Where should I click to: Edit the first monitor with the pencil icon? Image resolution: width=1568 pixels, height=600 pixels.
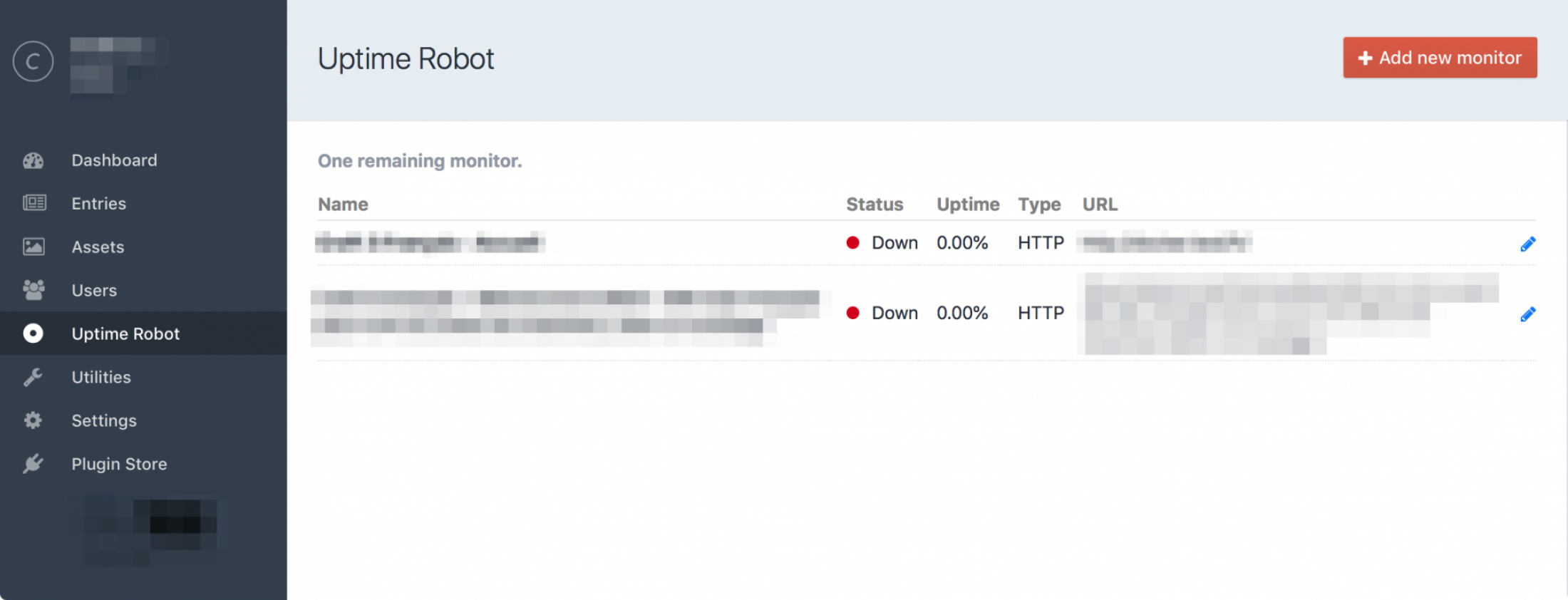tap(1528, 244)
